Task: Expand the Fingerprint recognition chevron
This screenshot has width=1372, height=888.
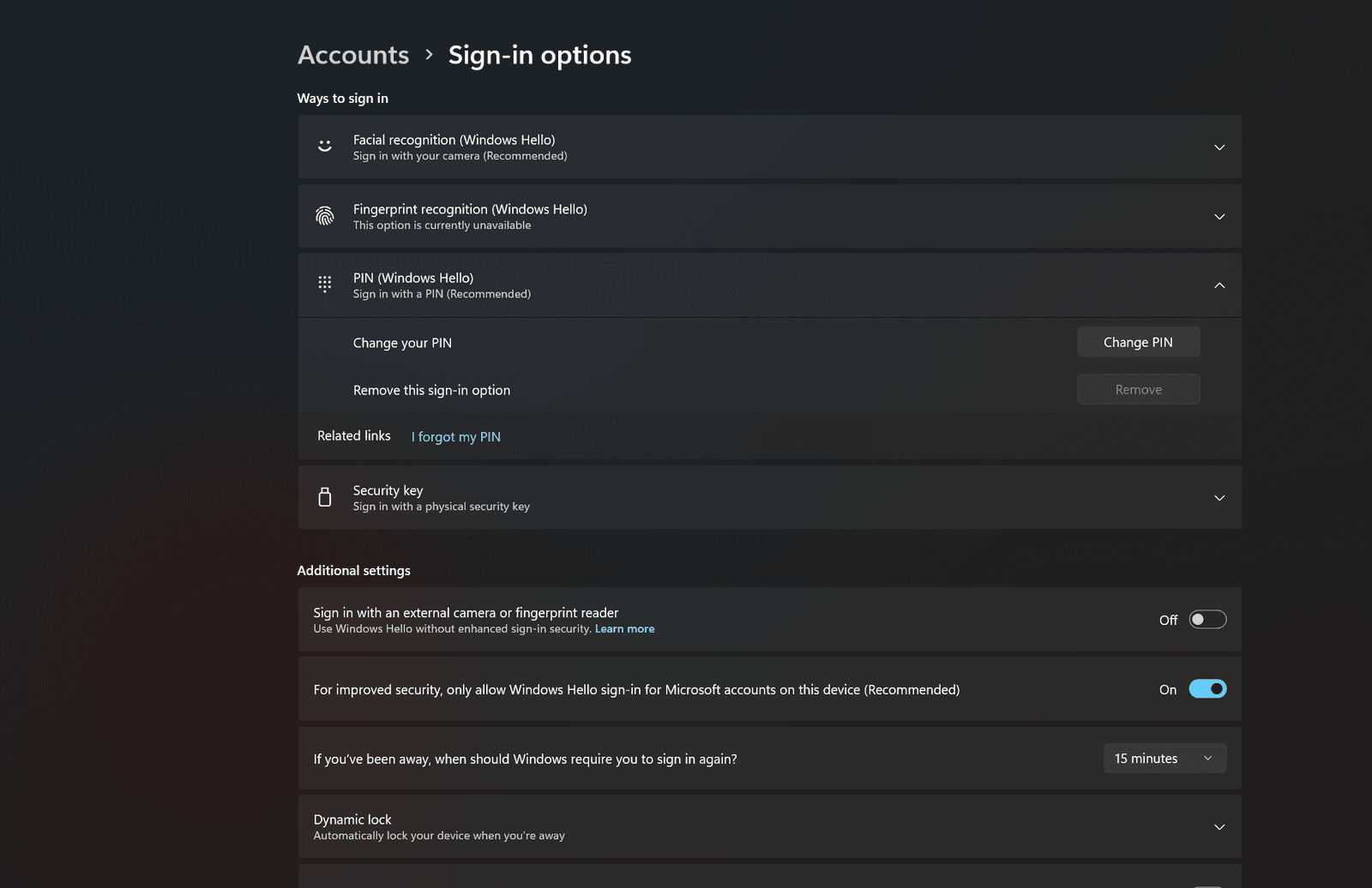Action: [1219, 217]
